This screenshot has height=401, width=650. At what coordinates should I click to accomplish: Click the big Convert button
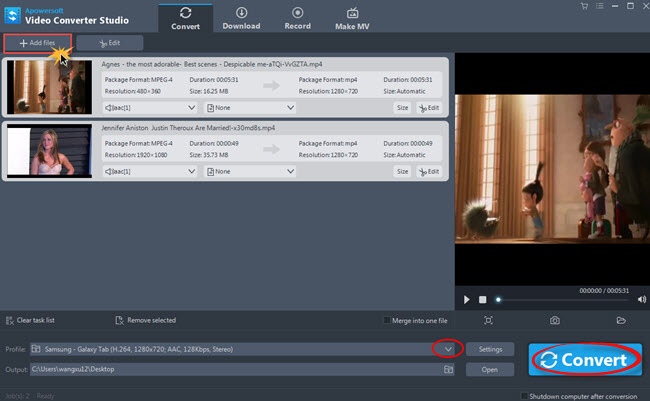pos(585,360)
